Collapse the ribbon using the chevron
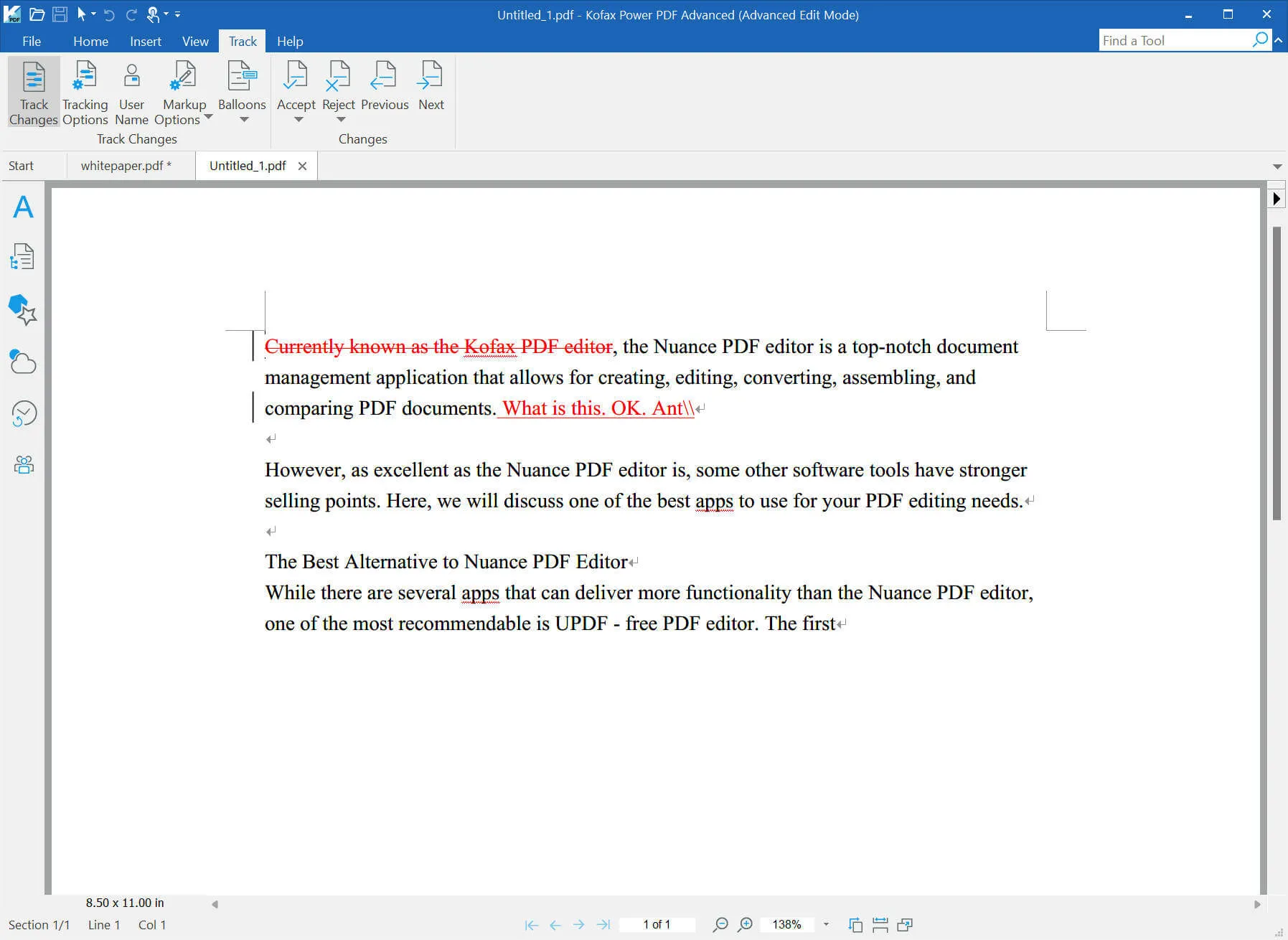The height and width of the screenshot is (940, 1288). point(1279,41)
